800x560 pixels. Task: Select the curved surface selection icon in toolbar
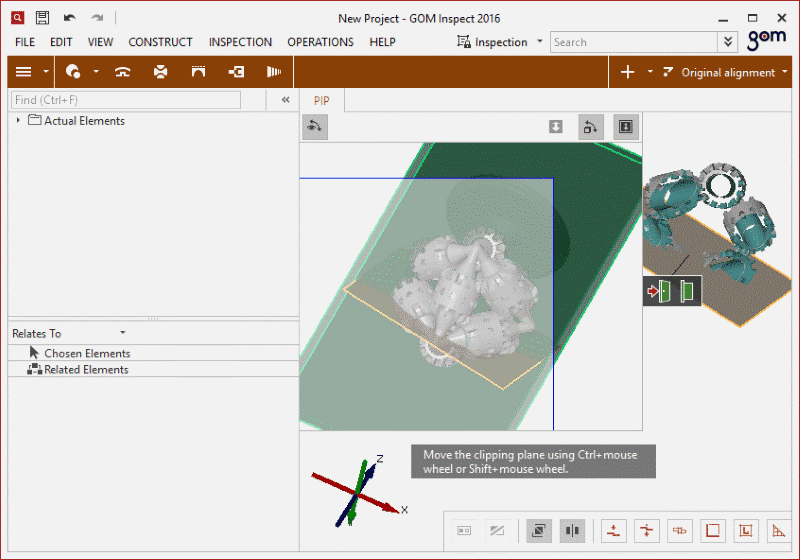point(122,72)
